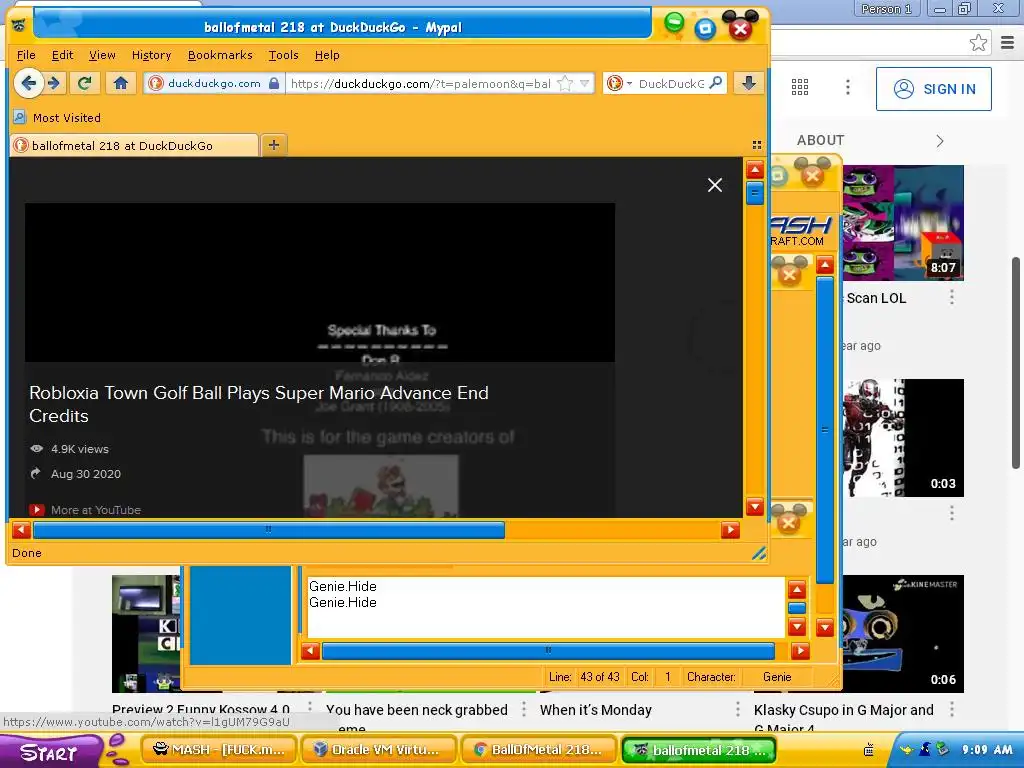The image size is (1024, 768).
Task: Open options menu for Scan LOL video
Action: point(952,298)
